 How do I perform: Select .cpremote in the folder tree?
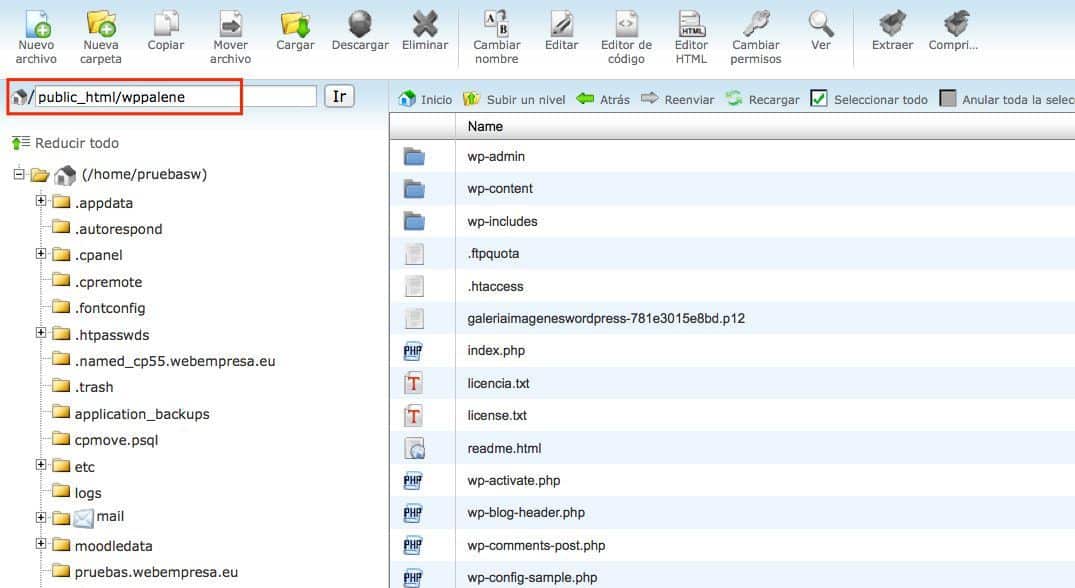[97, 282]
